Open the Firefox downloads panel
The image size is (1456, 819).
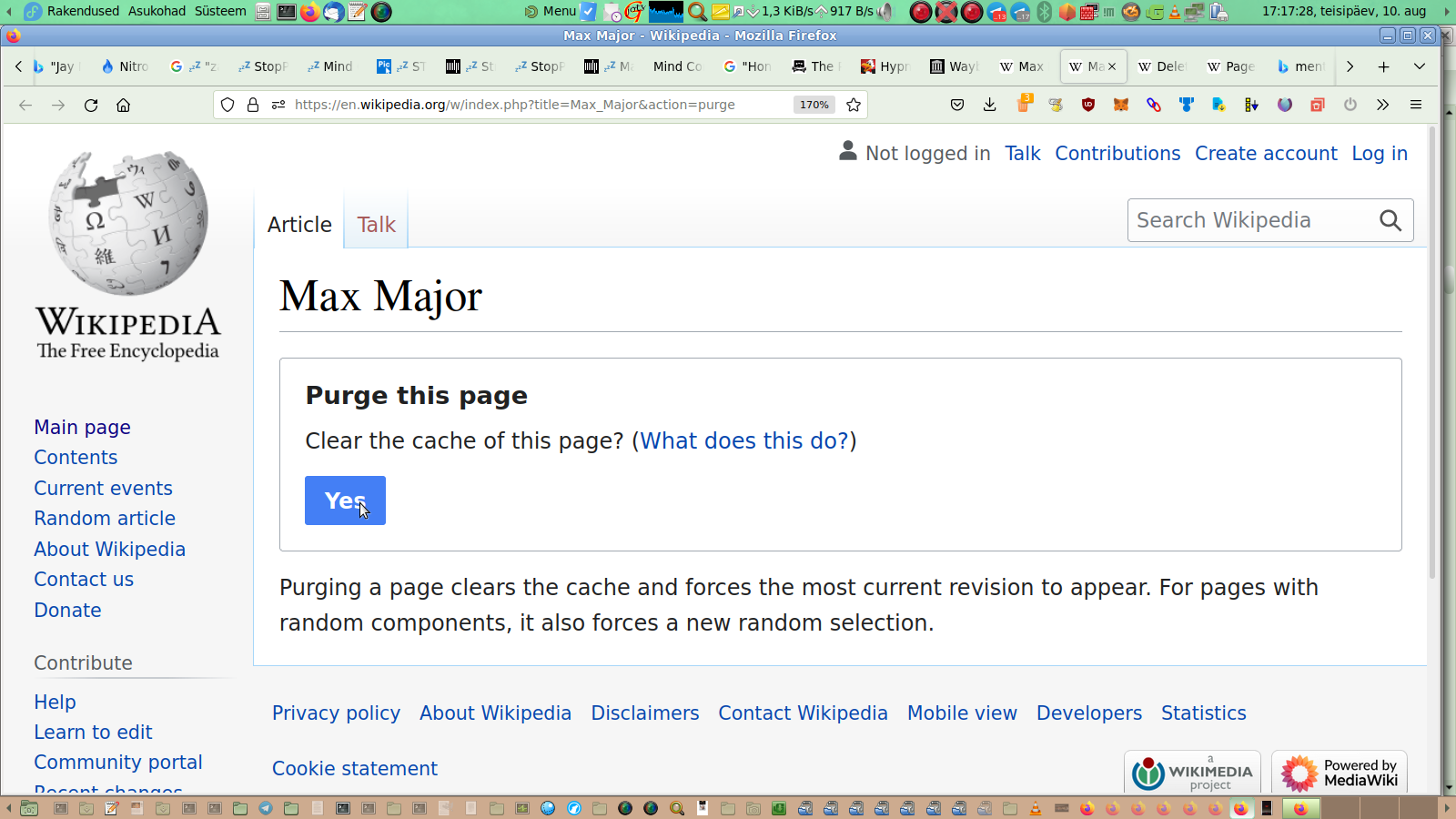[x=990, y=105]
